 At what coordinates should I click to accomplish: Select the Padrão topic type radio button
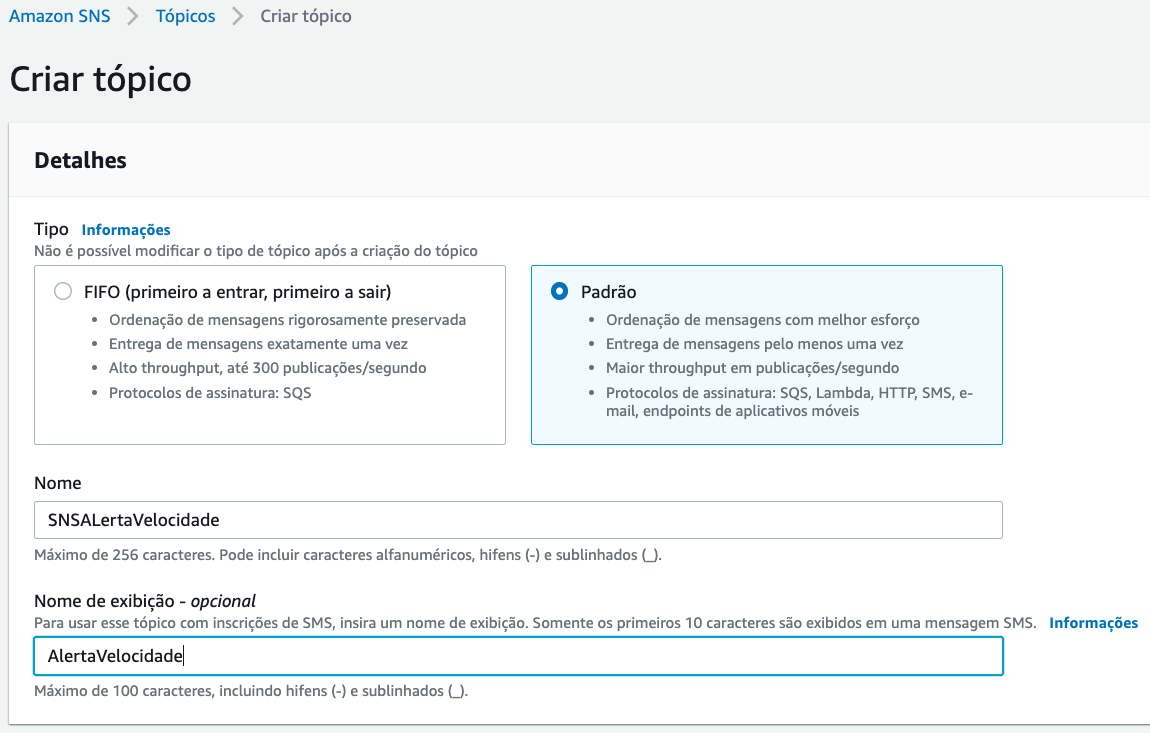(x=560, y=291)
